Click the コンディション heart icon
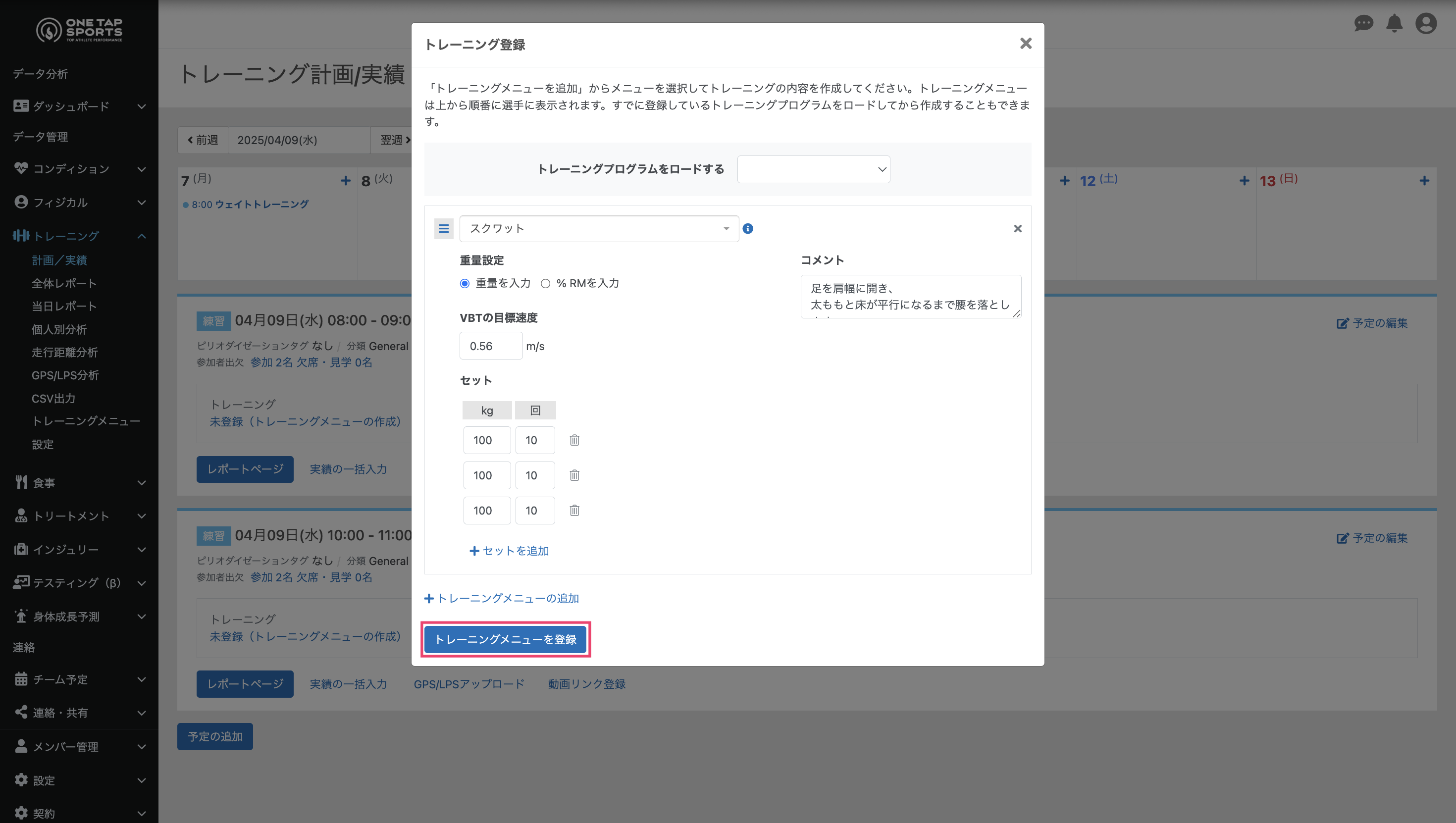This screenshot has height=823, width=1456. pyautogui.click(x=21, y=168)
